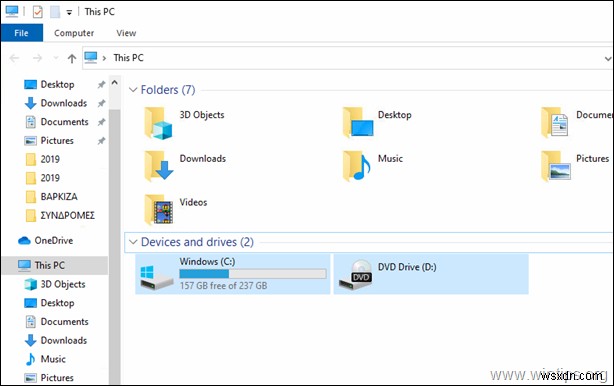Image resolution: width=614 pixels, height=386 pixels.
Task: Select the Windows (C:) drive icon
Action: pyautogui.click(x=157, y=277)
